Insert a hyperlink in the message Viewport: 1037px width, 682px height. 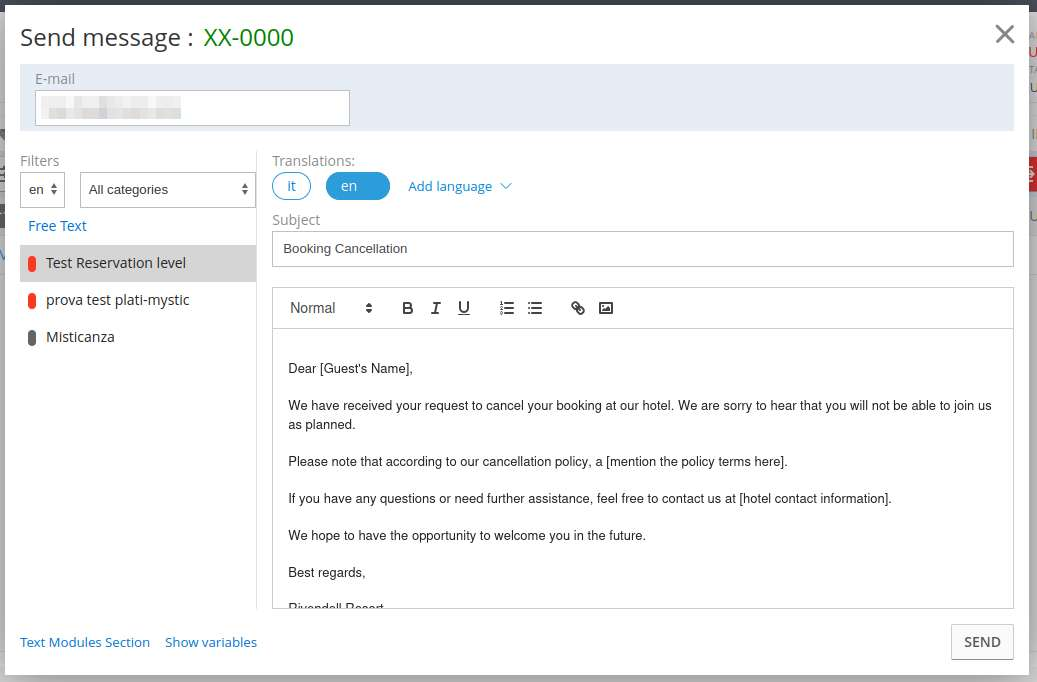(577, 308)
